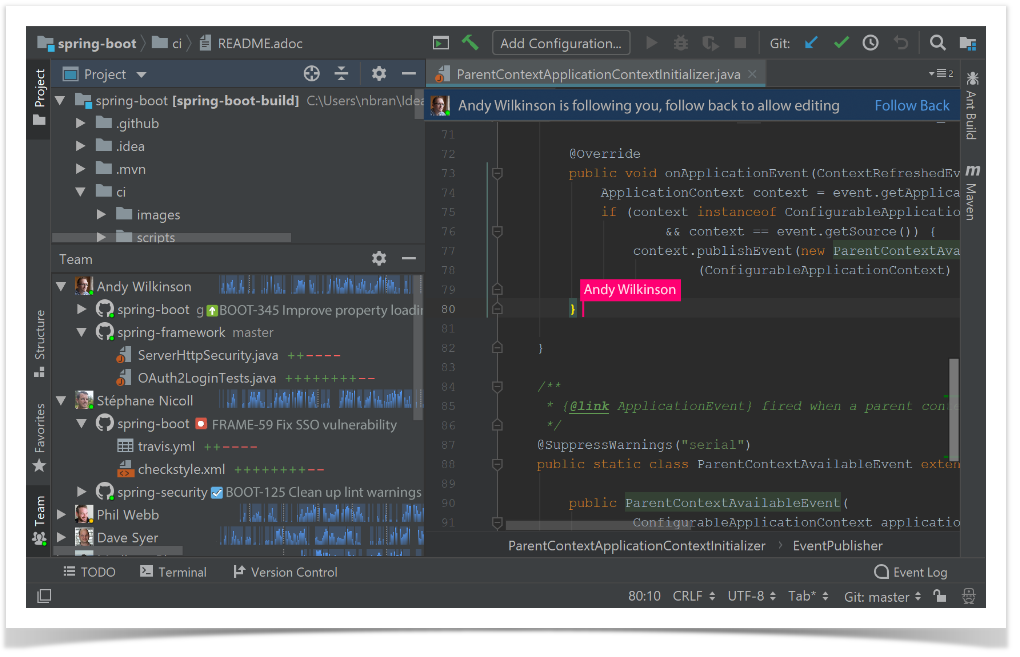Screen dimensions: 1020x657
Task: Open the Maven side tab
Action: coord(972,193)
